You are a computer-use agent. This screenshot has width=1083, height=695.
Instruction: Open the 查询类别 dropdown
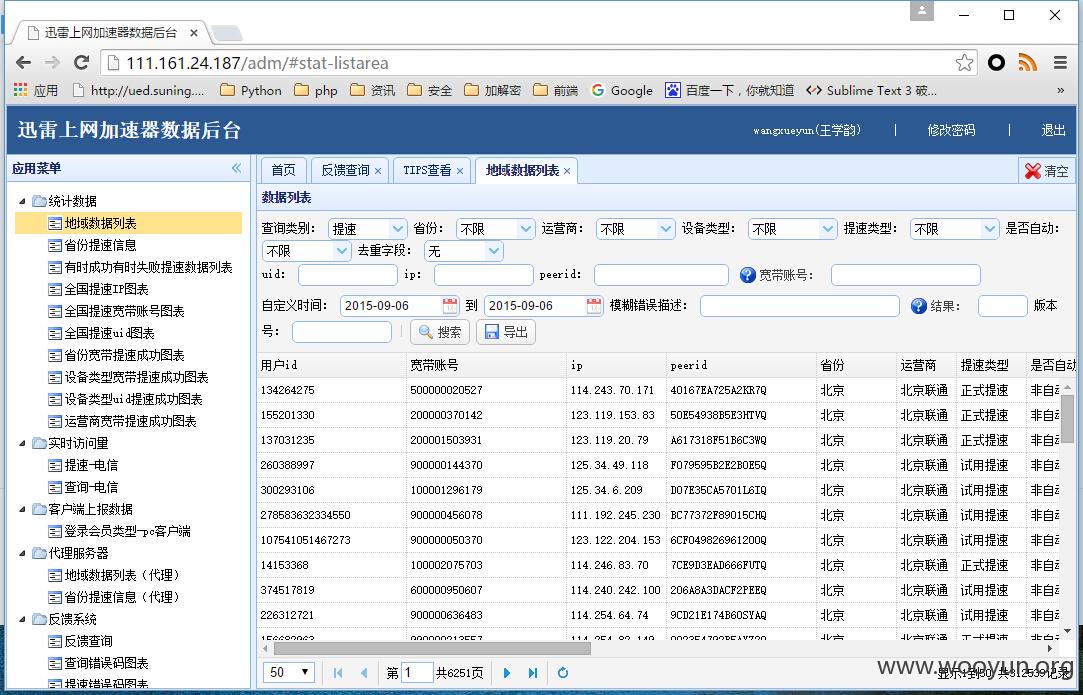pyautogui.click(x=398, y=229)
